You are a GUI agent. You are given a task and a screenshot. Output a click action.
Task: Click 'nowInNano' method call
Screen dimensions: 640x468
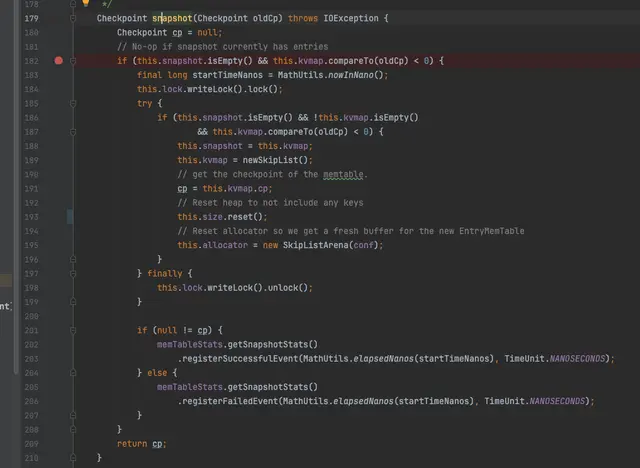point(351,75)
